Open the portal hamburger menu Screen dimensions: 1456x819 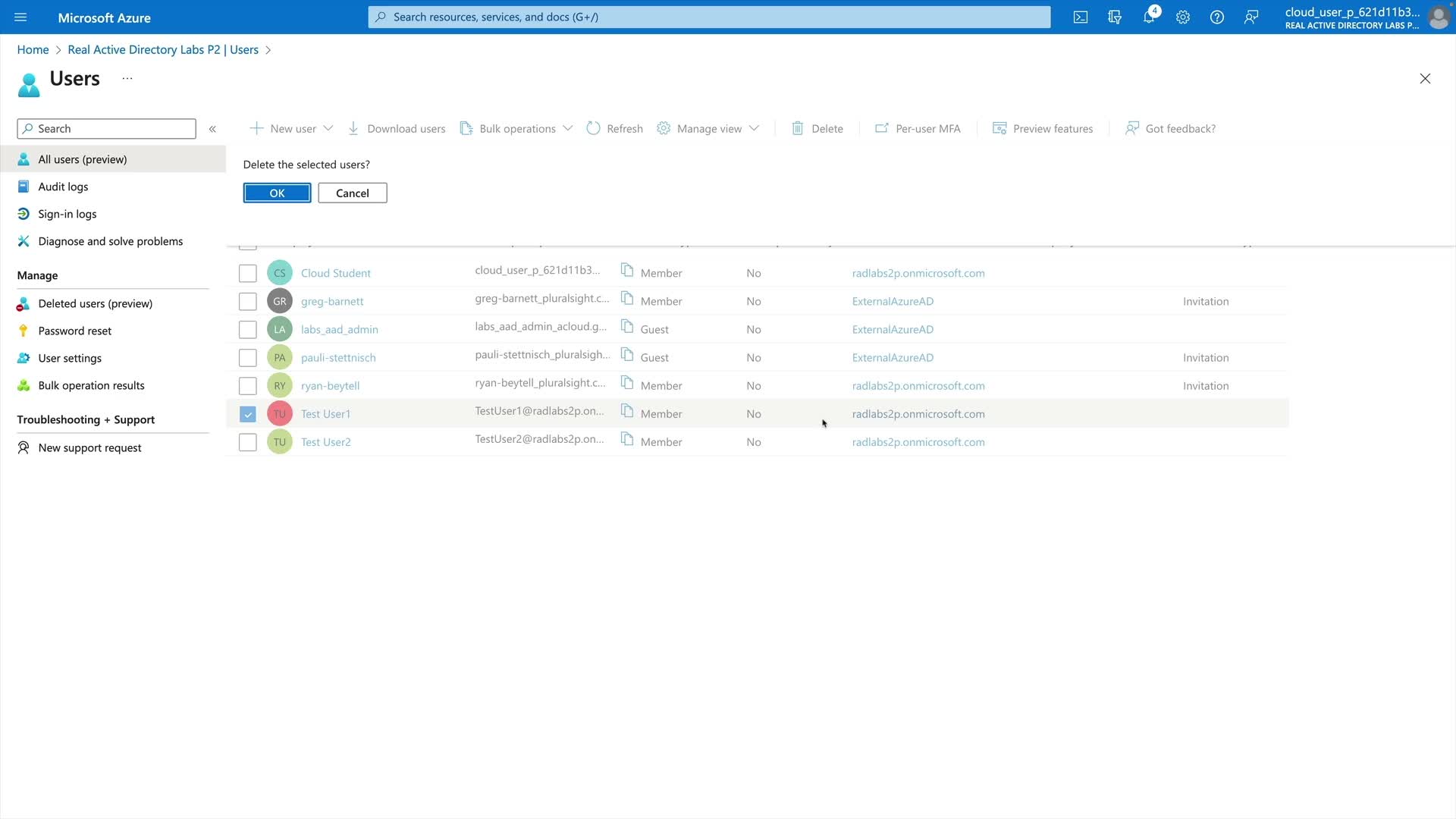20,17
